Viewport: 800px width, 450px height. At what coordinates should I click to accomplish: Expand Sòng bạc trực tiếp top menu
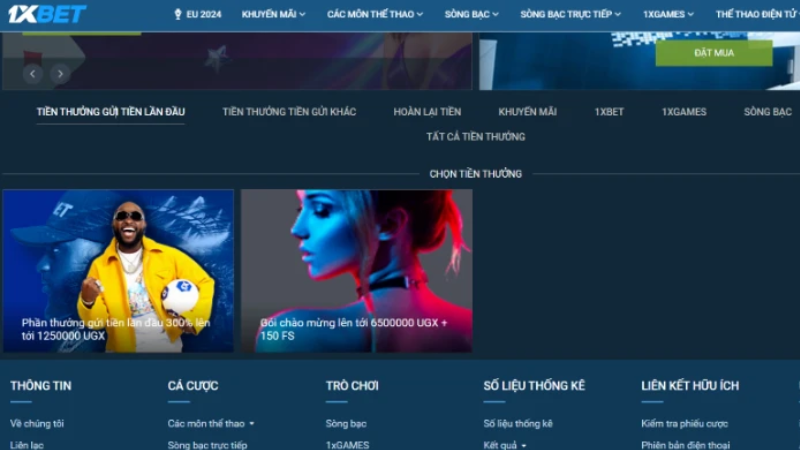pyautogui.click(x=570, y=14)
